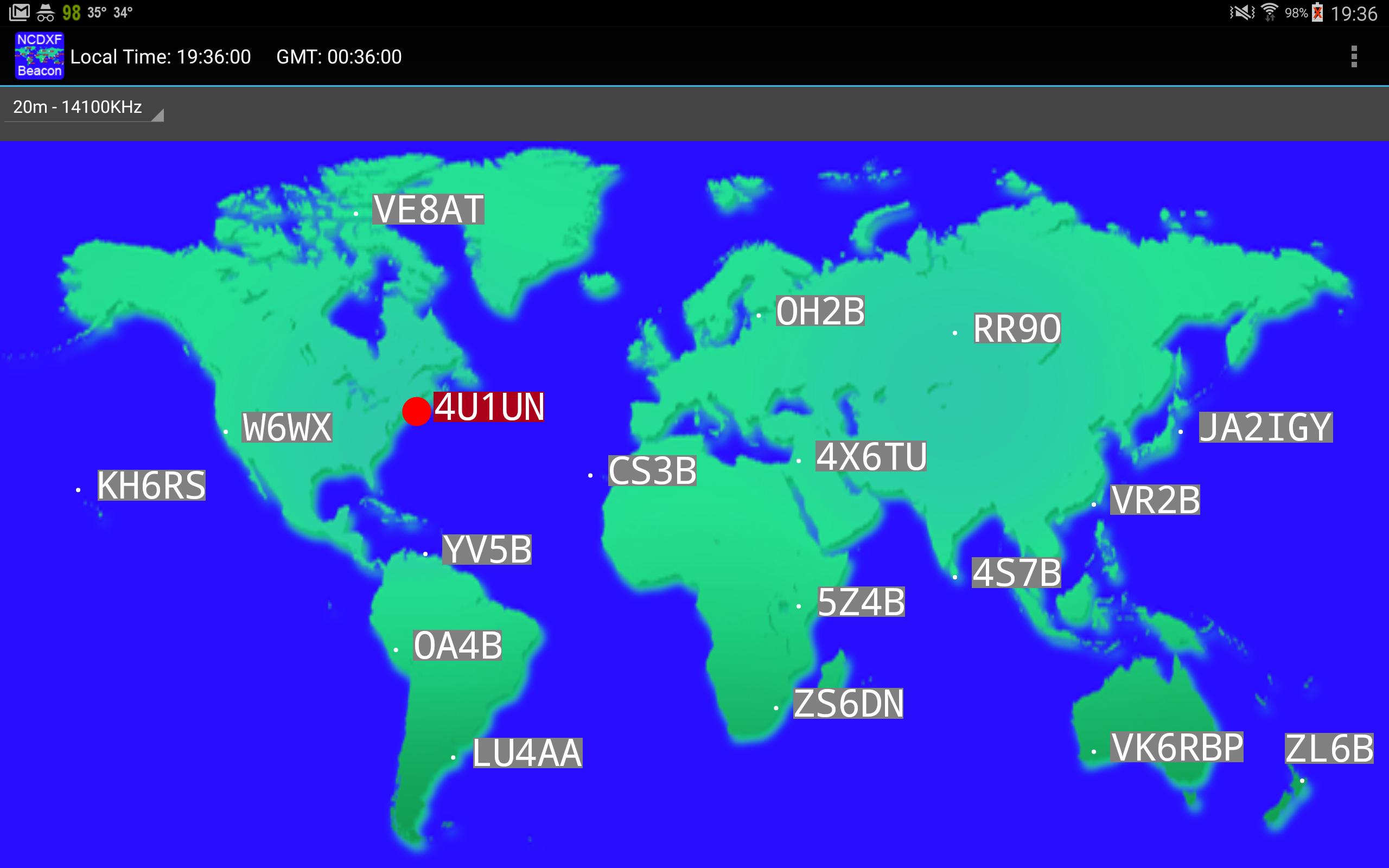
Task: Select the VE8AT beacon label
Action: click(x=428, y=209)
